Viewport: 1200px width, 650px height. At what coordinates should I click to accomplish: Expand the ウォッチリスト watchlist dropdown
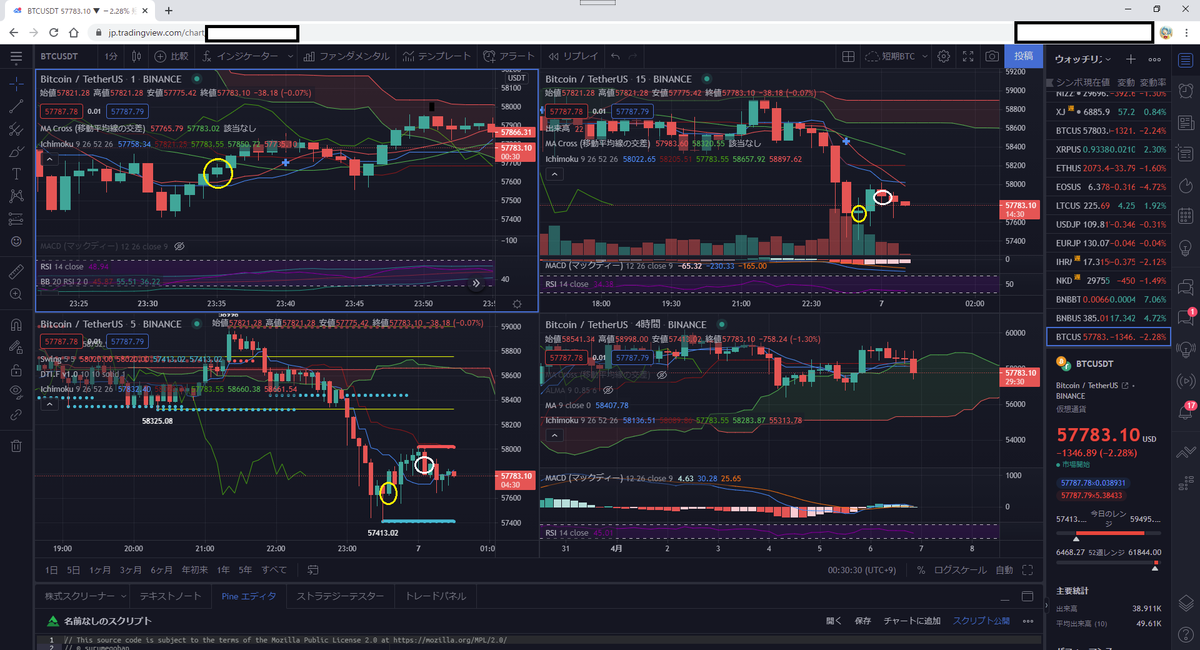[1081, 59]
